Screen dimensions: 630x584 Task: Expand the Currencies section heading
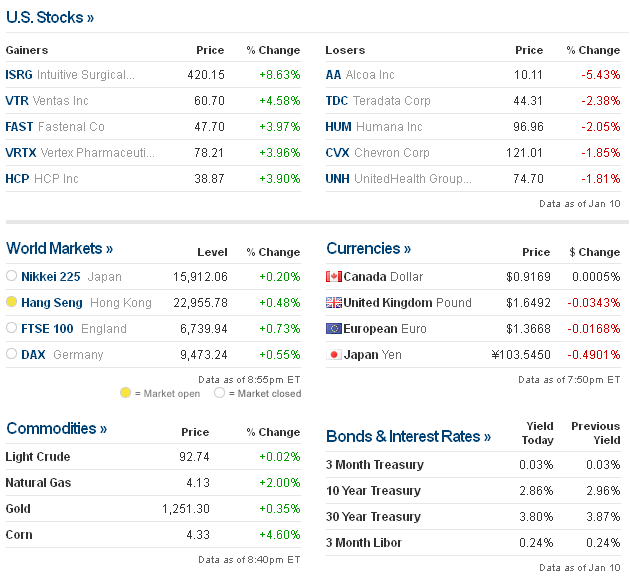click(x=368, y=248)
